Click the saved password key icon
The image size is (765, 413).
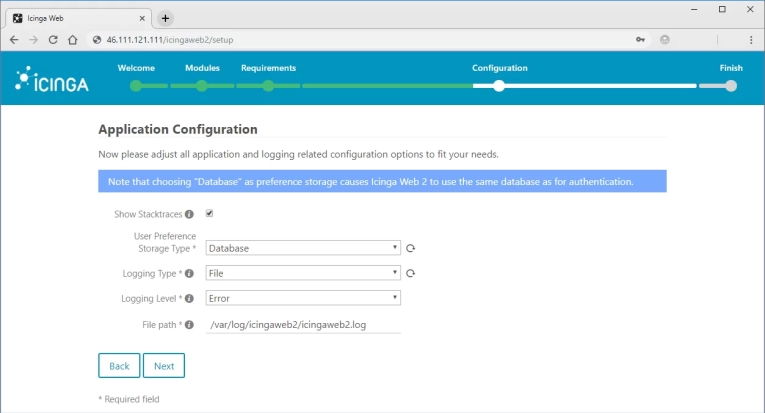639,39
